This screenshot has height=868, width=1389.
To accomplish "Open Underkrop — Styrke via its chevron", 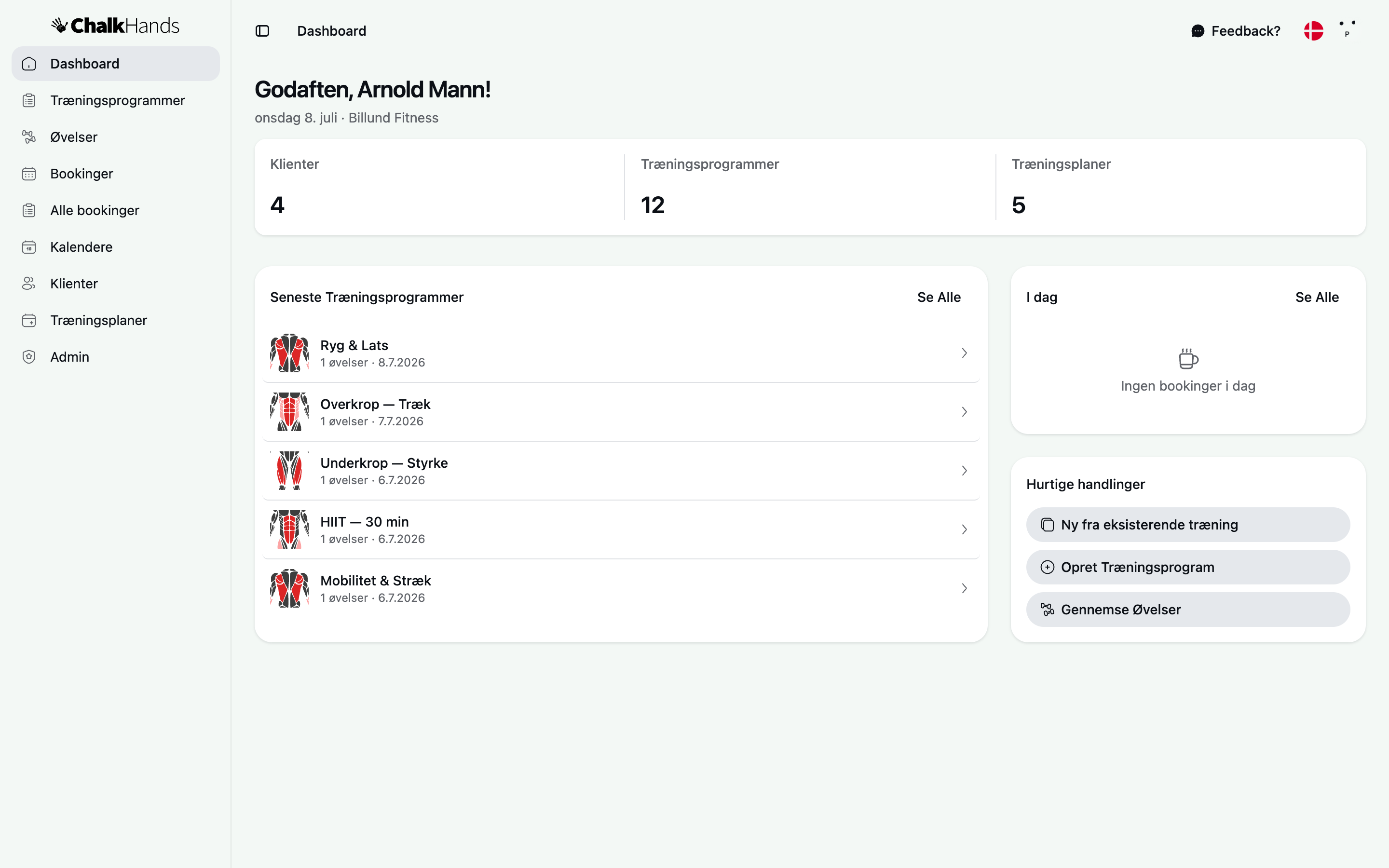I will (964, 471).
